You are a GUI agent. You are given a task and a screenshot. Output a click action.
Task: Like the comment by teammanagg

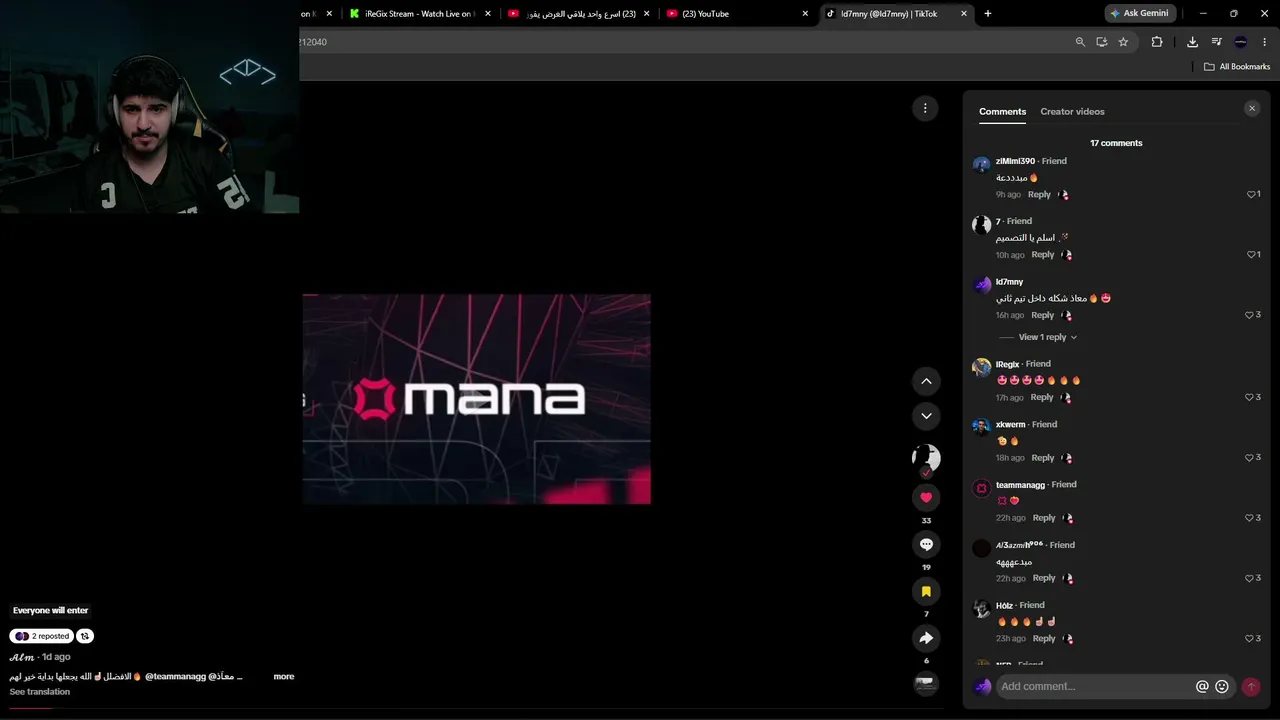(x=1249, y=518)
